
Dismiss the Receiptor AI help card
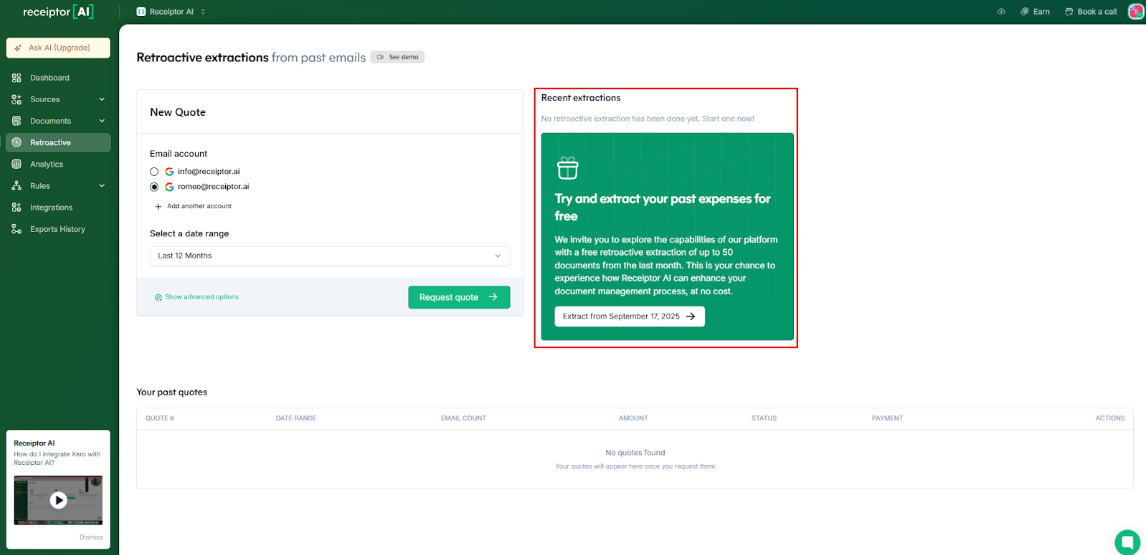91,537
